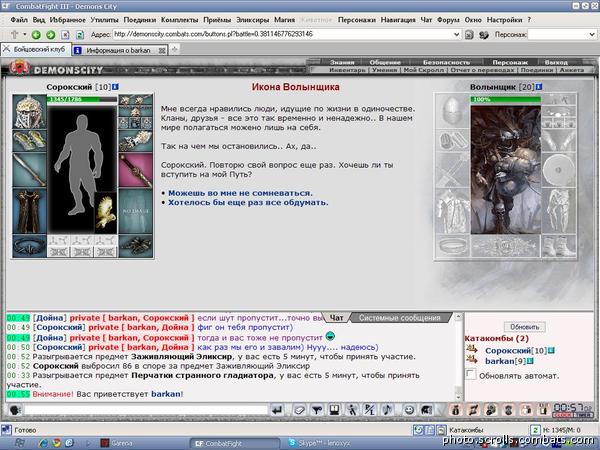Click the helmet icon in chat toolbar

(x=426, y=410)
